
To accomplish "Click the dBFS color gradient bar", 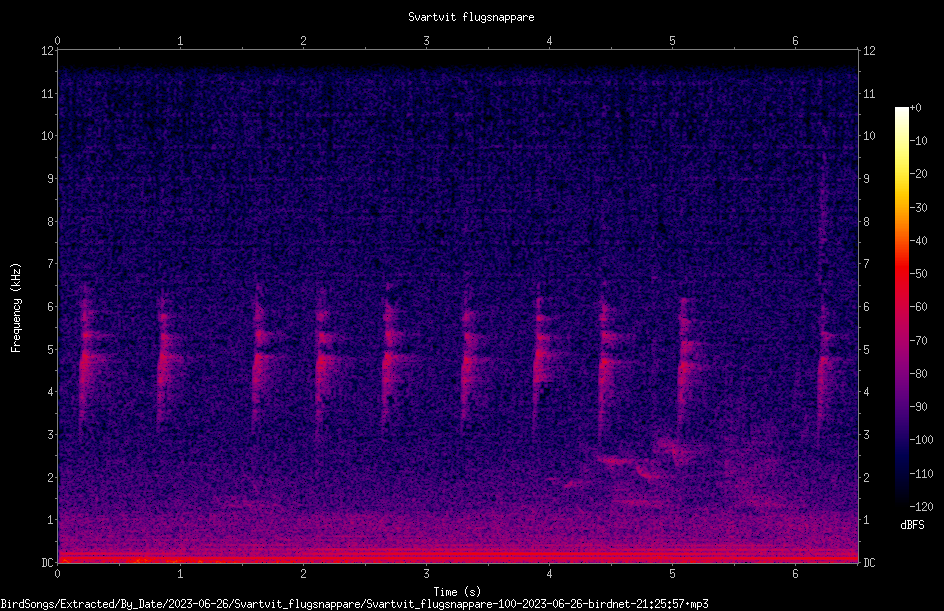I will 901,307.
